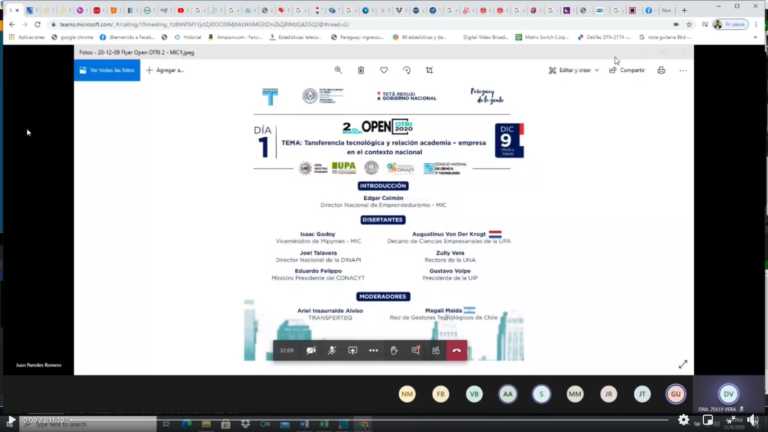Open Estadísticas teleco bookmark
Viewport: 768px width, 432px height.
(295, 37)
